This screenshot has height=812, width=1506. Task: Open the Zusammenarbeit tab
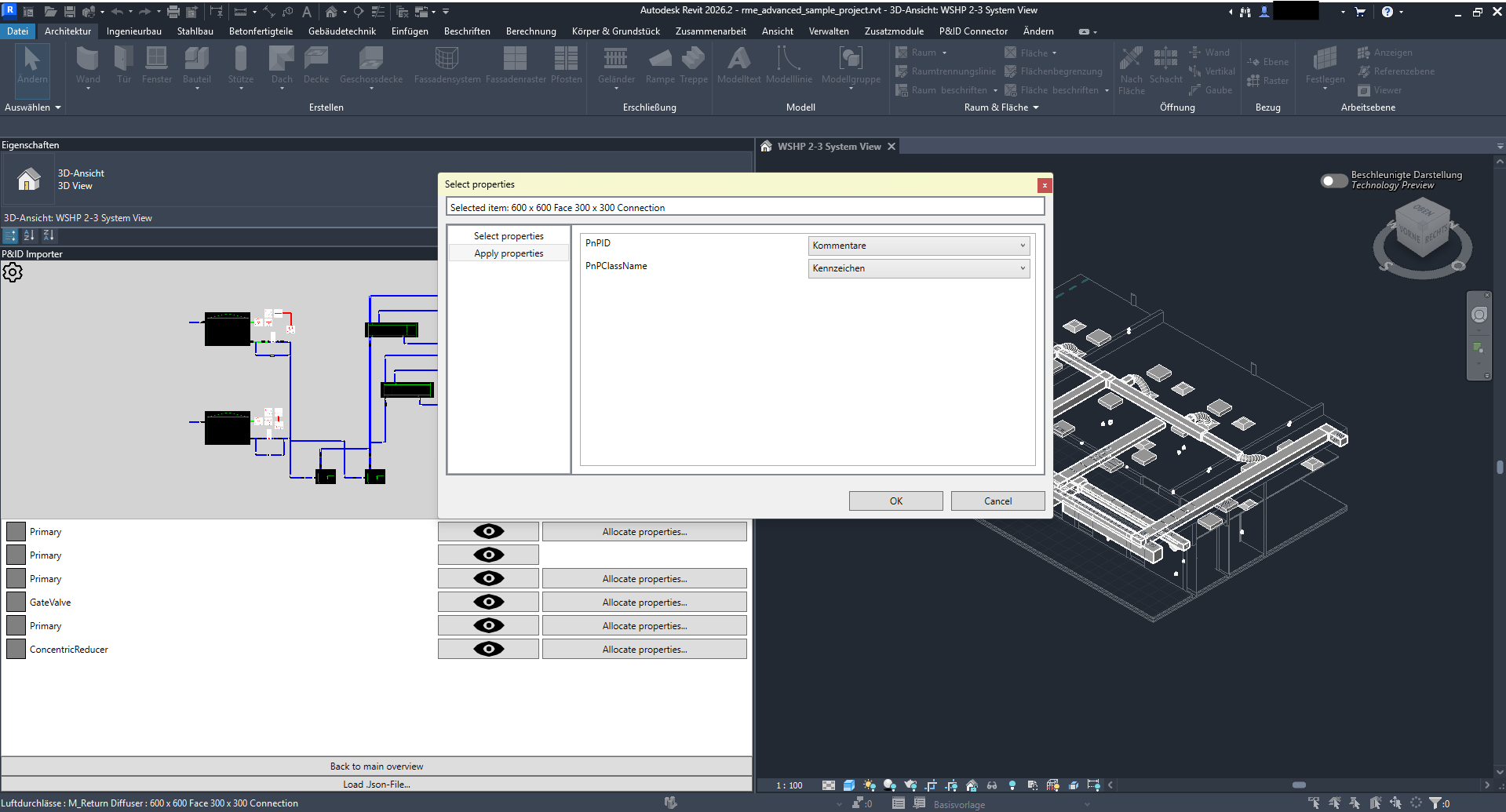(x=710, y=31)
